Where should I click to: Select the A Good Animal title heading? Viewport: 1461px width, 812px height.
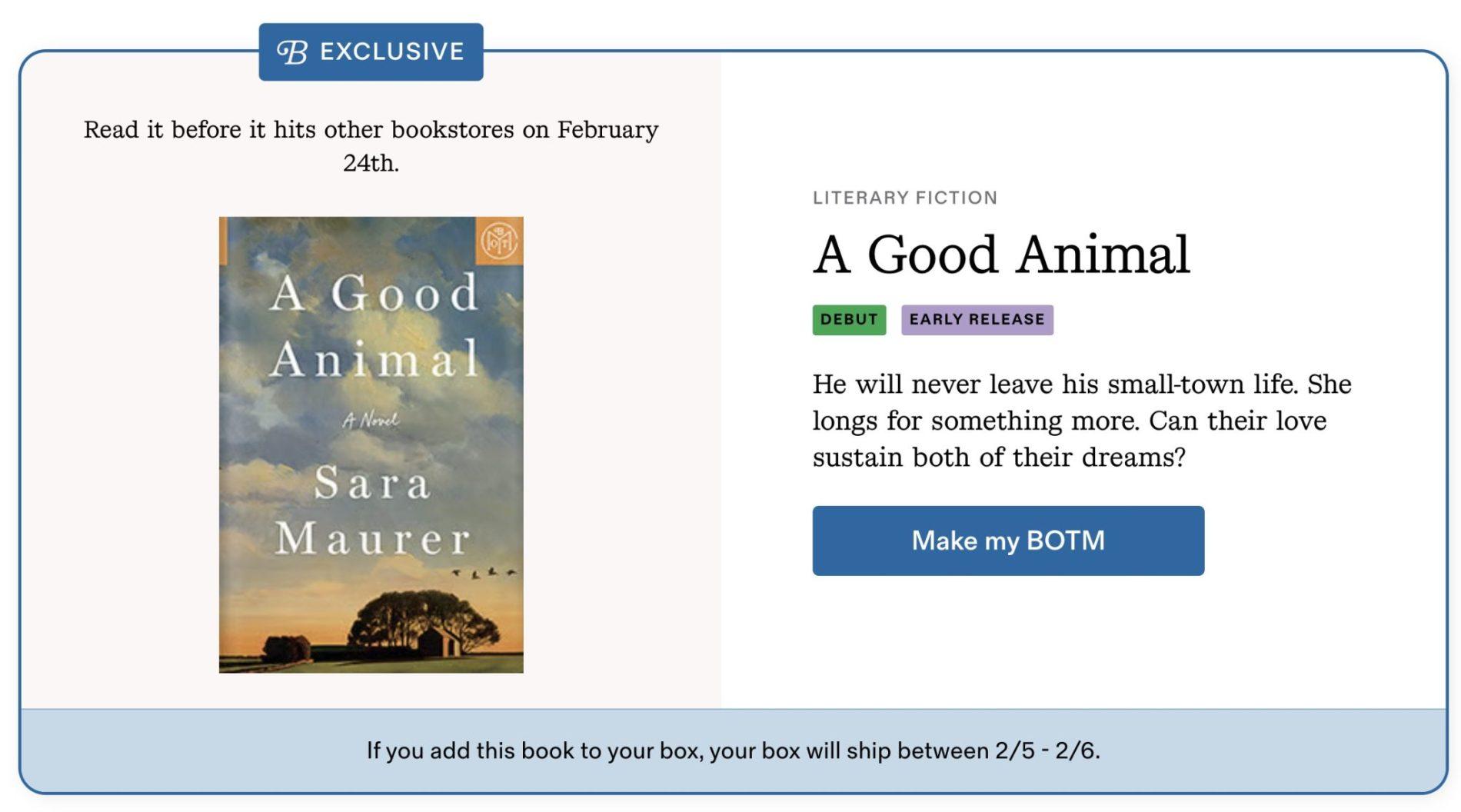(1001, 255)
